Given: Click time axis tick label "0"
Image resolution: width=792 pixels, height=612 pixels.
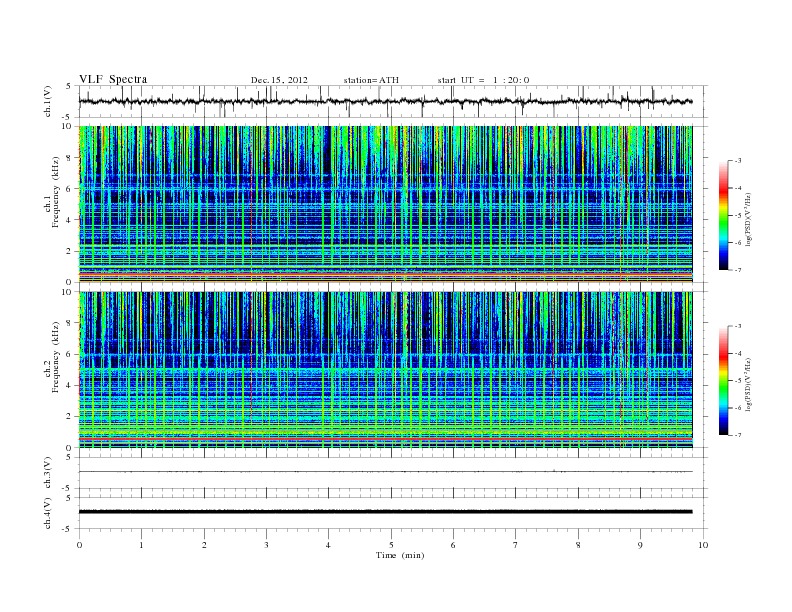Looking at the screenshot, I should pos(79,545).
